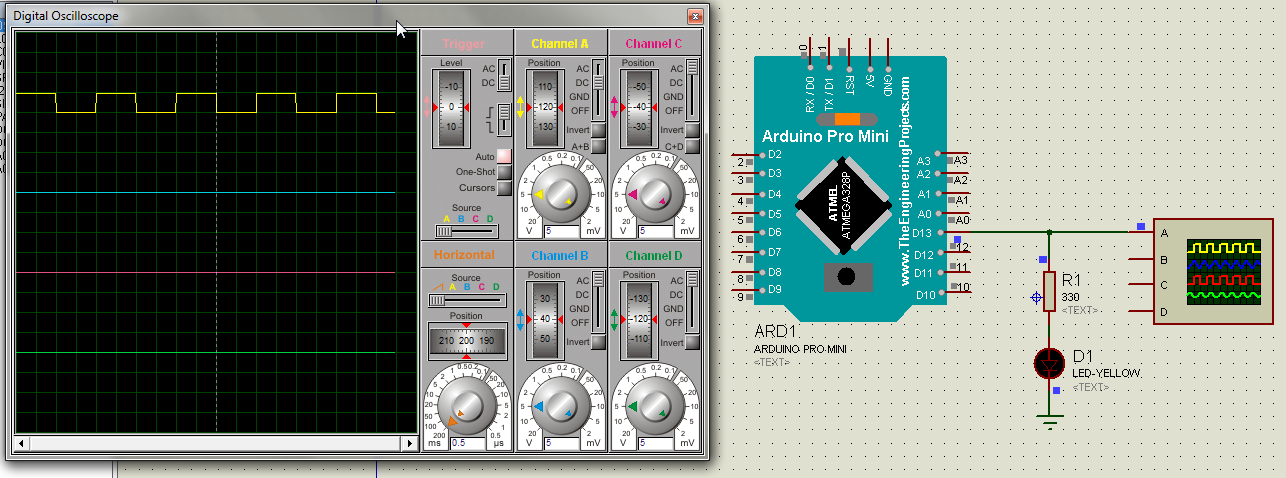Click the LED-YELLOW label text
1286x478 pixels.
click(x=1106, y=373)
